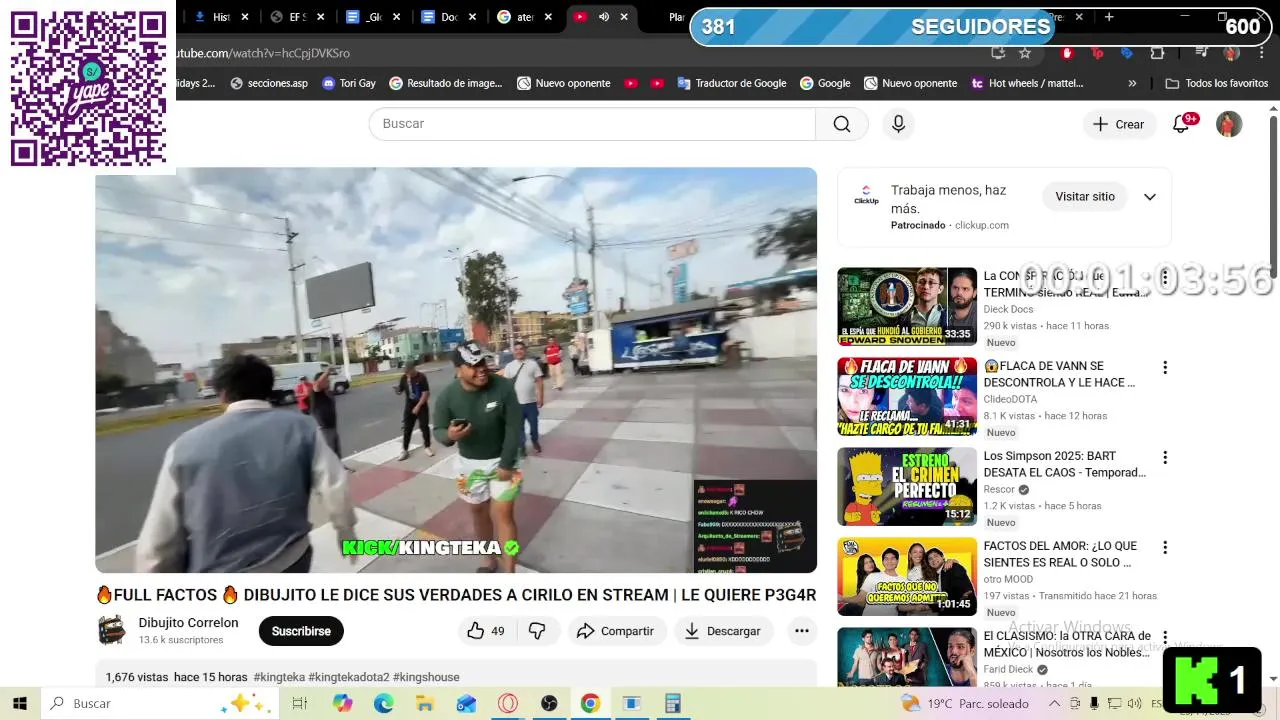The width and height of the screenshot is (1280, 720).
Task: Open secciones.asp bookmark
Action: (x=269, y=84)
